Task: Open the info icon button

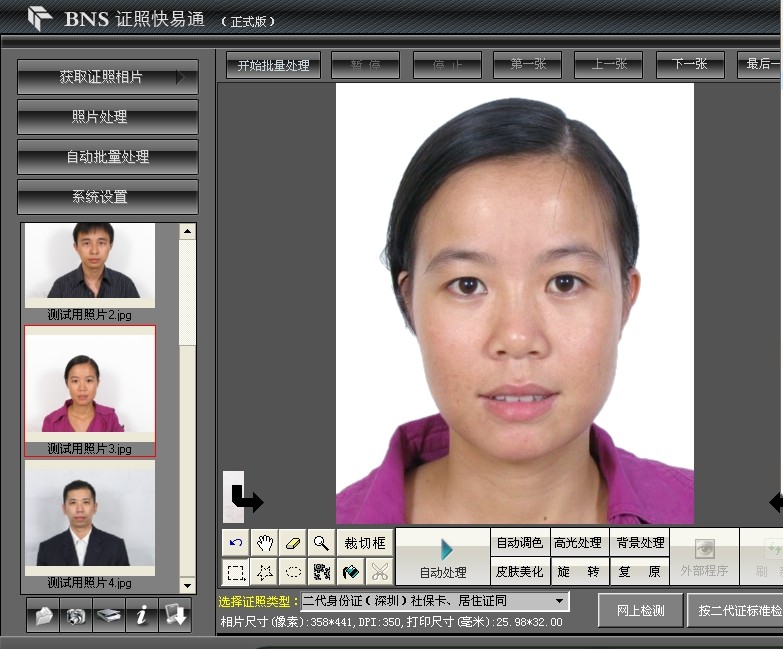Action: (141, 617)
